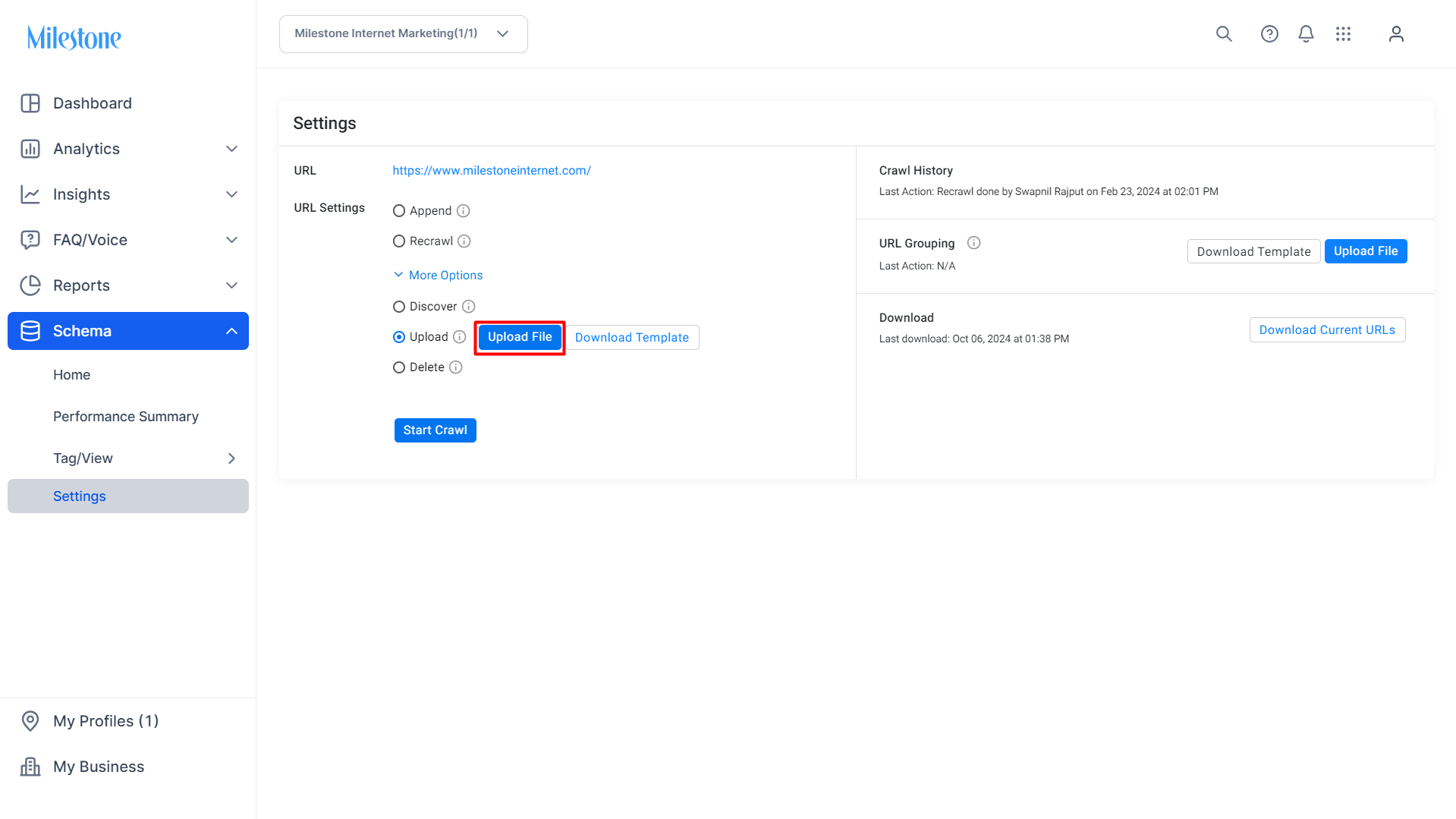Click the URL Grouping 'Last Action: N/A' text
Viewport: 1456px width, 819px height.
pos(917,266)
